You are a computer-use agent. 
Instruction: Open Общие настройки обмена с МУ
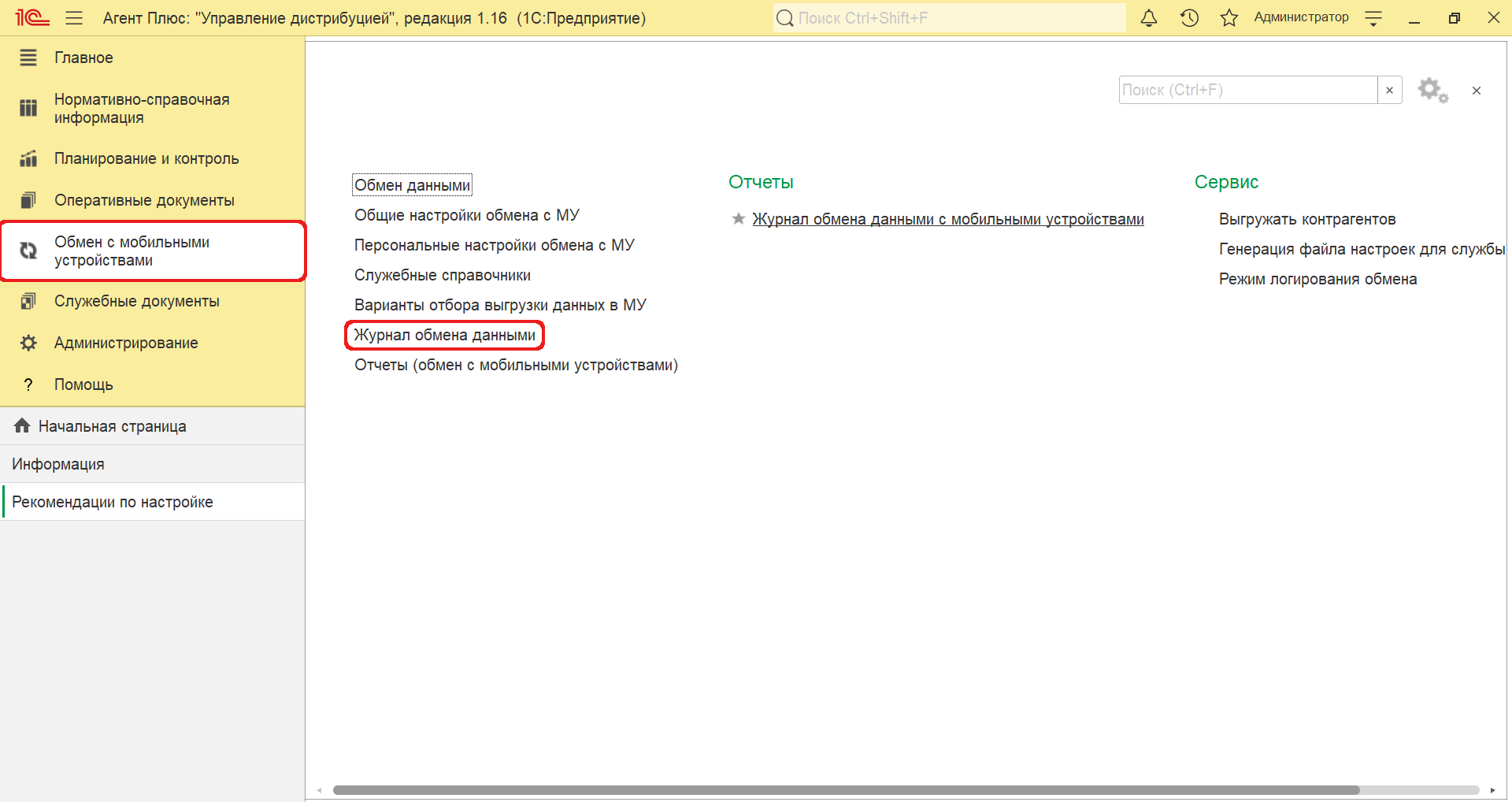pyautogui.click(x=466, y=215)
